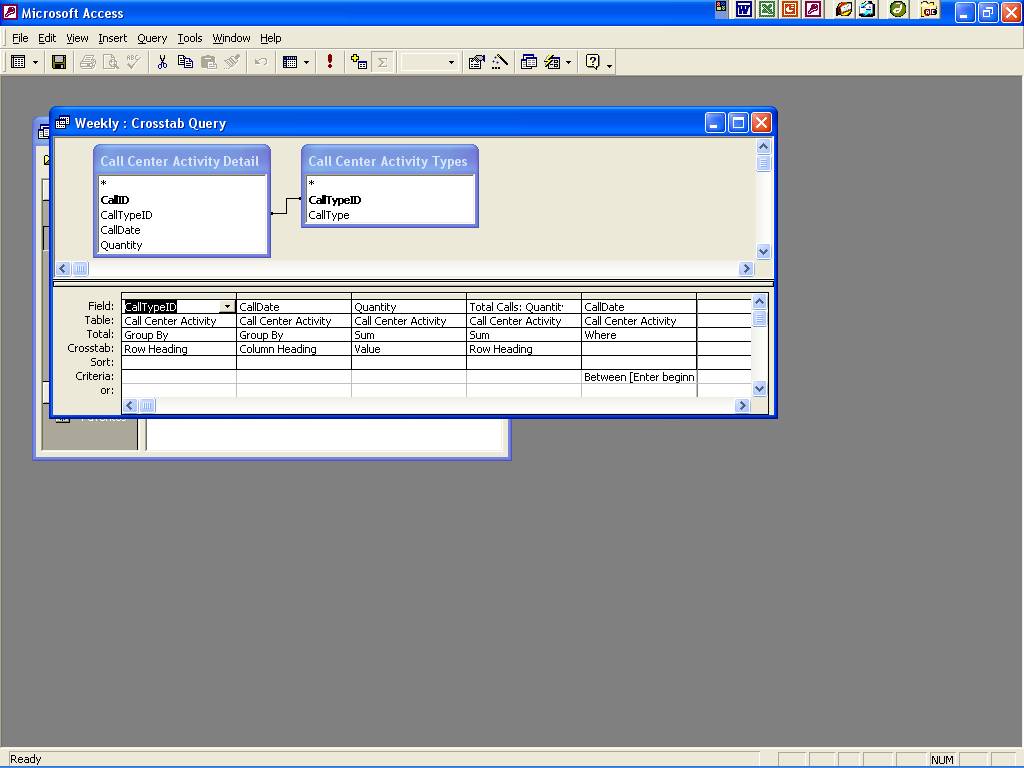Click the Save icon in the toolbar
The image size is (1024, 768).
(59, 62)
